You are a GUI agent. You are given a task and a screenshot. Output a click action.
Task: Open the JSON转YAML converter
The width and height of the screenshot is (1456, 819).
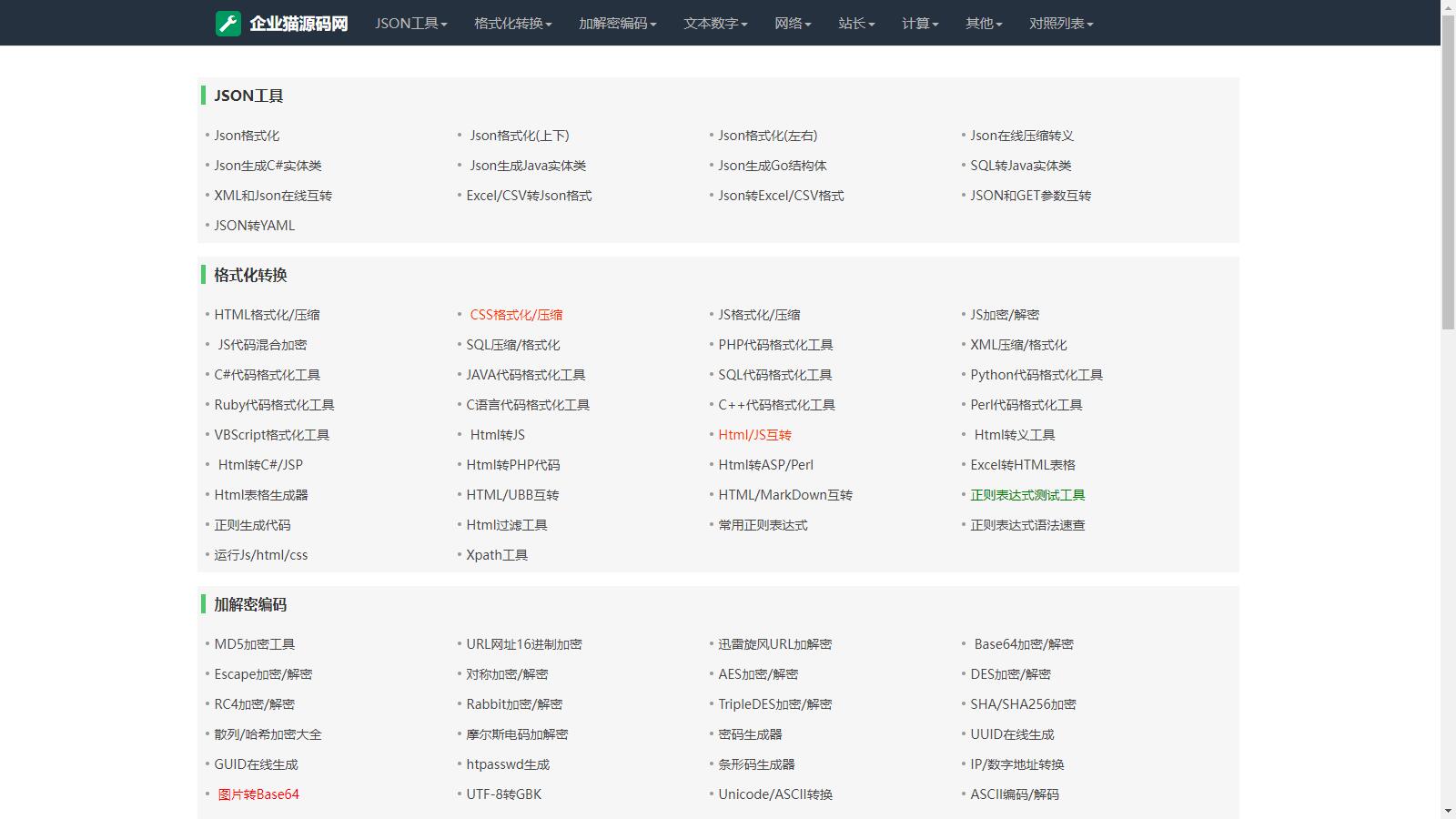[255, 226]
